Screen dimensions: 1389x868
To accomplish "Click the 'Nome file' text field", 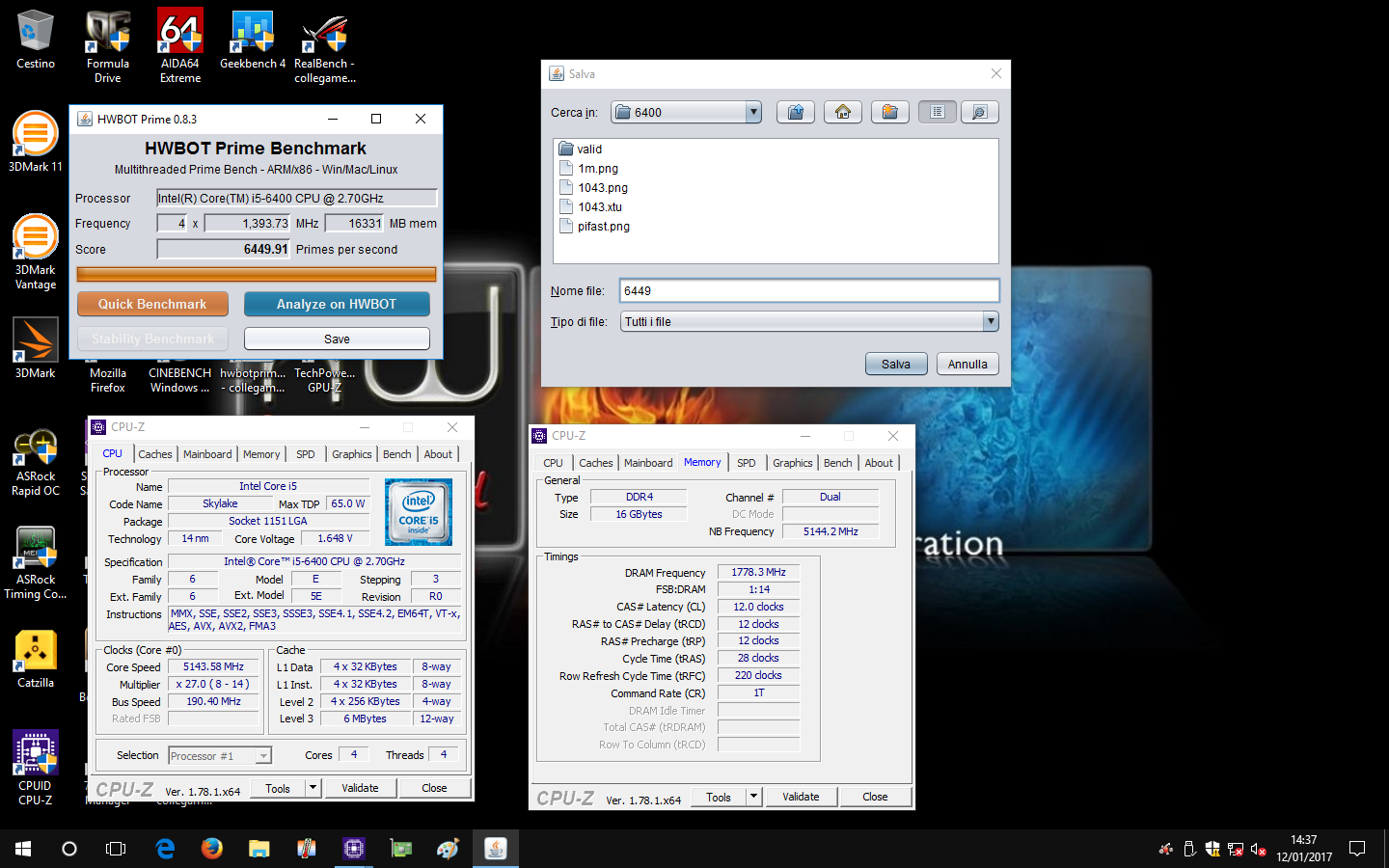I will (x=809, y=290).
